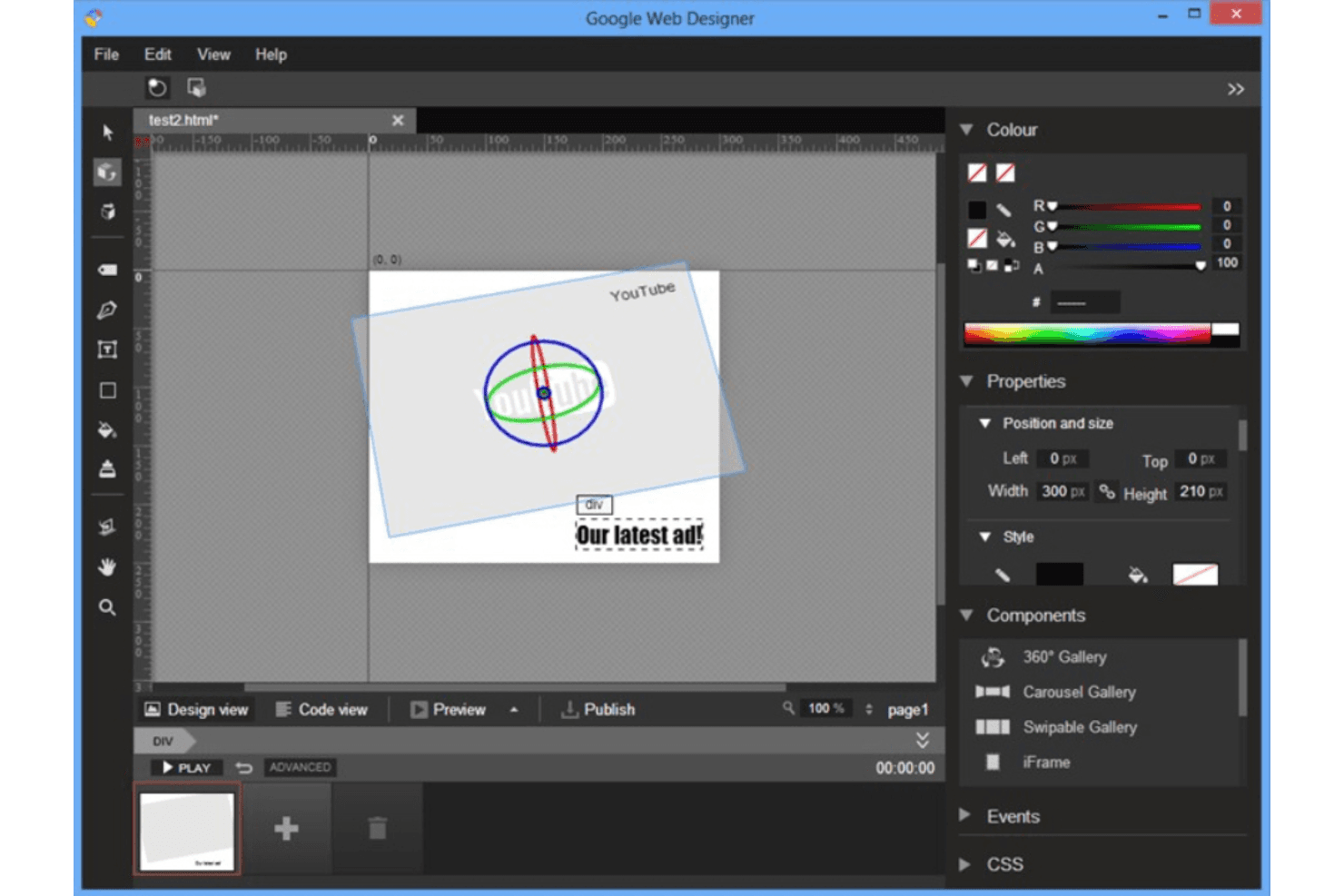Open the View menu
The width and height of the screenshot is (1344, 896).
click(x=213, y=54)
